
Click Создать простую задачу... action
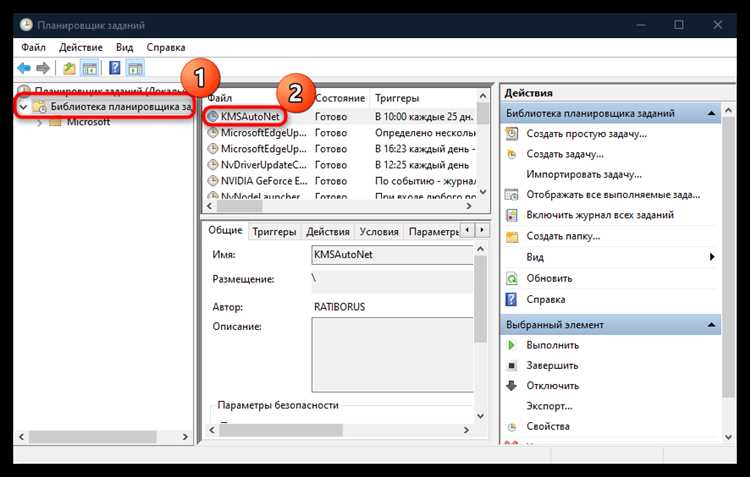[586, 134]
